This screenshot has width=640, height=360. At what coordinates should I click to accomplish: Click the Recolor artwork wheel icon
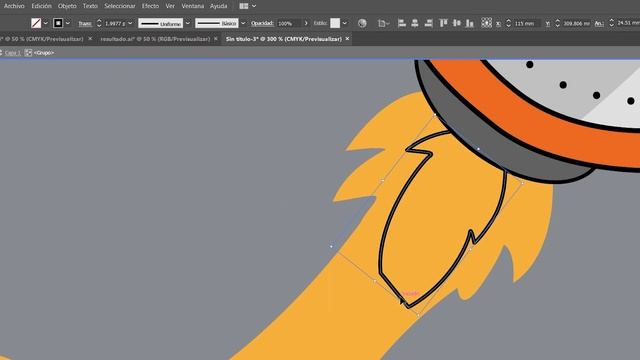coord(362,23)
